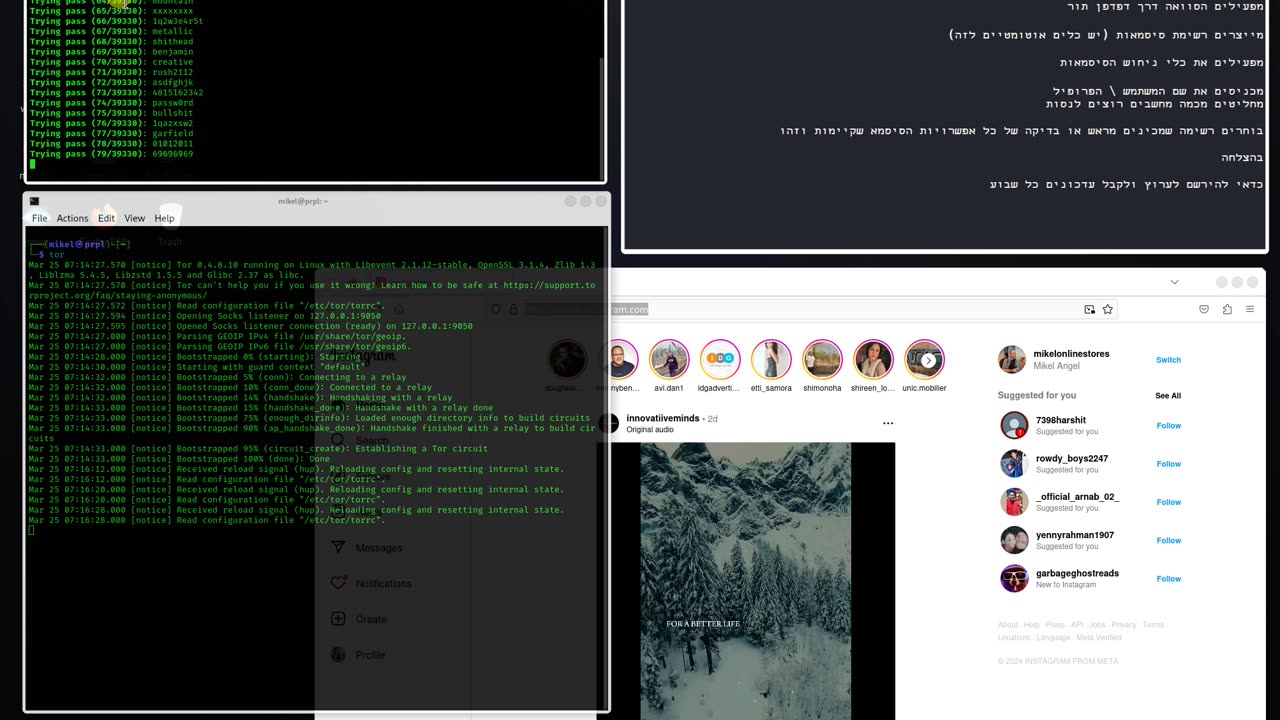The width and height of the screenshot is (1280, 720).
Task: Open etti_samora's story
Action: pyautogui.click(x=771, y=359)
